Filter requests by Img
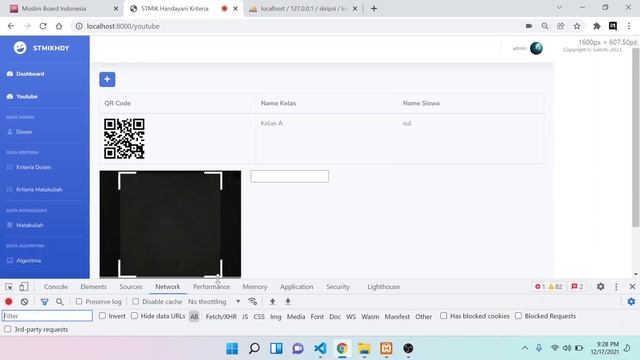Viewport: 640px width, 360px height. [276, 316]
